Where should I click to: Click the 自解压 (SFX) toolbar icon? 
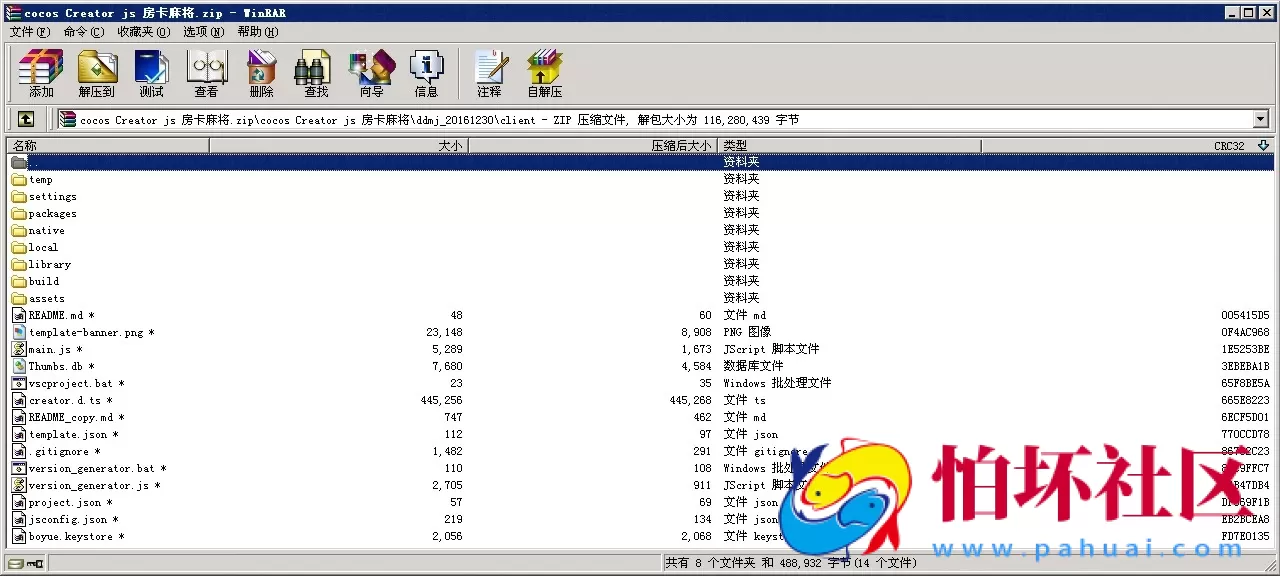click(544, 73)
